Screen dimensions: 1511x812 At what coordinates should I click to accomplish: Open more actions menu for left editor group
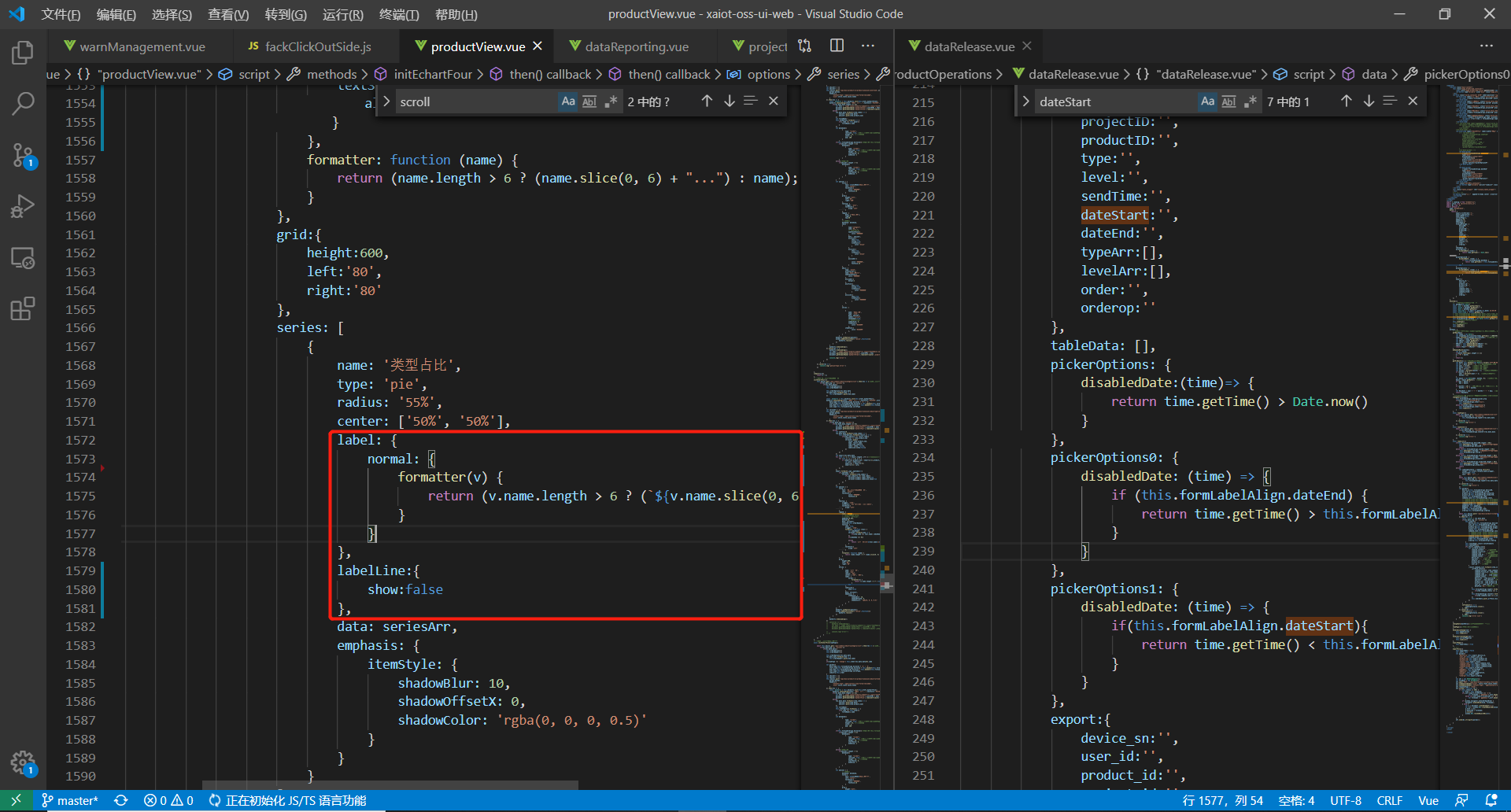(x=868, y=46)
